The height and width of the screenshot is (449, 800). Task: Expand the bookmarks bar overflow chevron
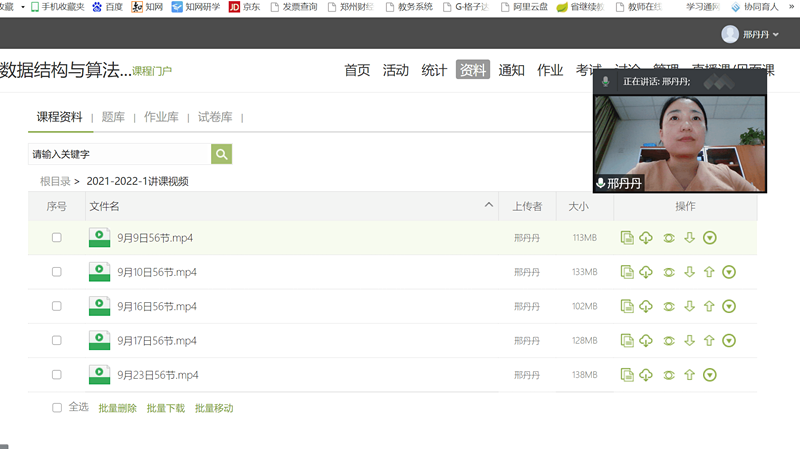click(791, 7)
